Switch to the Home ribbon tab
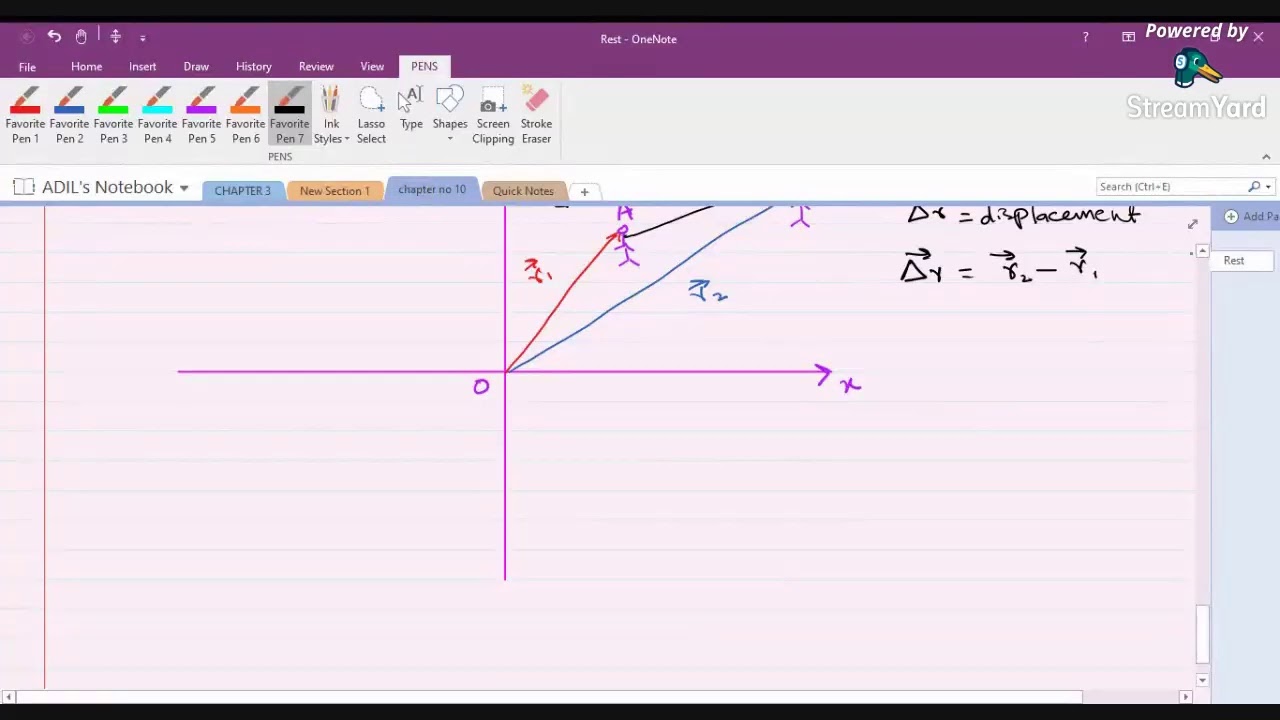The height and width of the screenshot is (720, 1280). pos(86,66)
